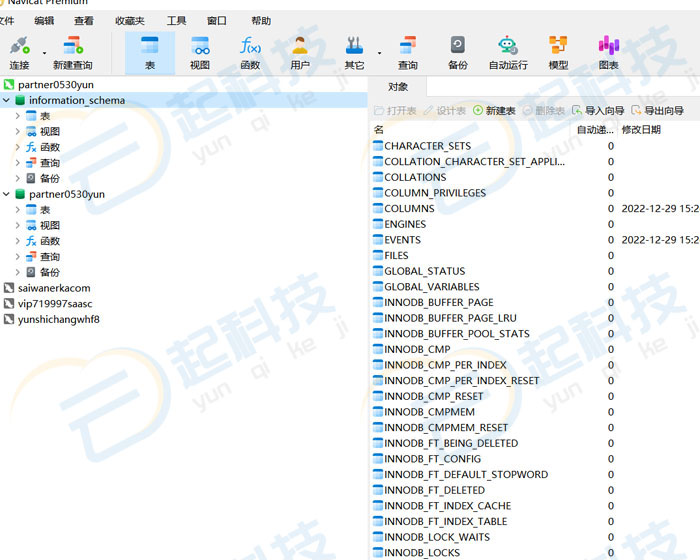
Task: Open the 编辑 (Edit) menu
Action: pos(44,21)
